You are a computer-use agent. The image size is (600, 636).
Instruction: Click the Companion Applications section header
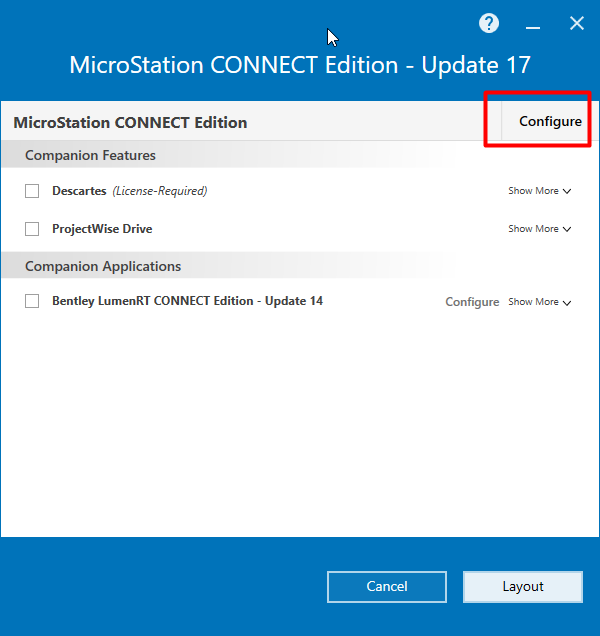click(x=103, y=266)
